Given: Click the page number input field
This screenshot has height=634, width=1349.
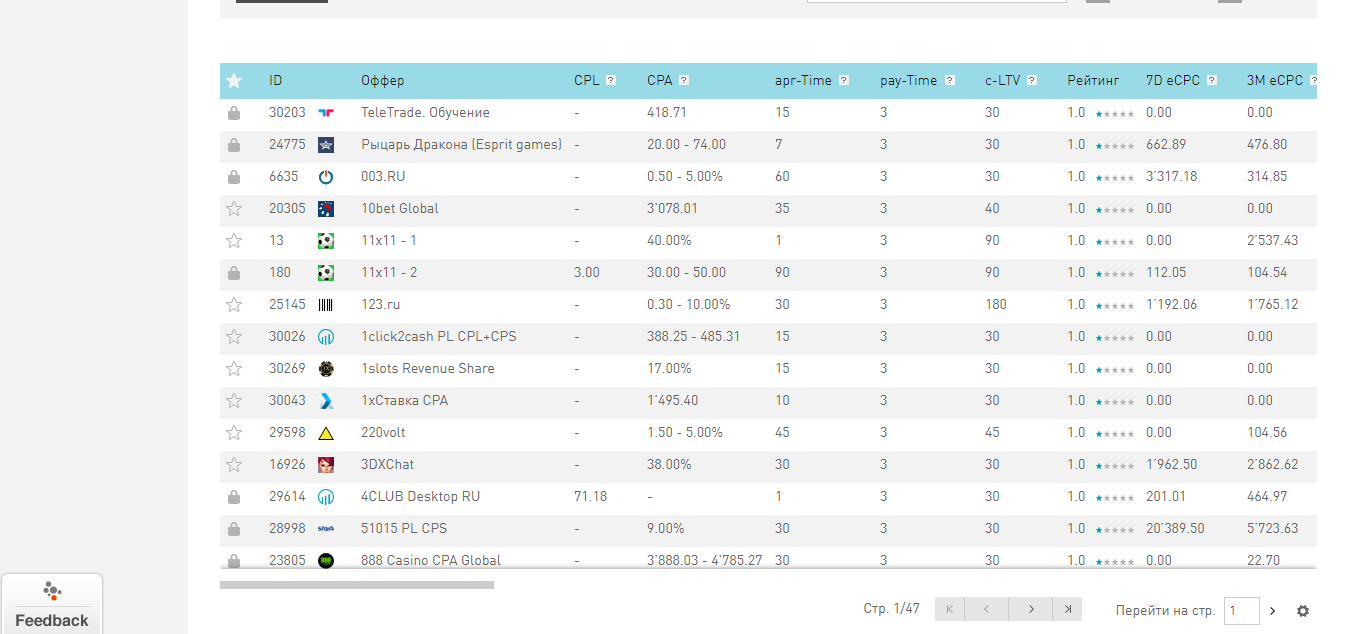Looking at the screenshot, I should pyautogui.click(x=1242, y=611).
